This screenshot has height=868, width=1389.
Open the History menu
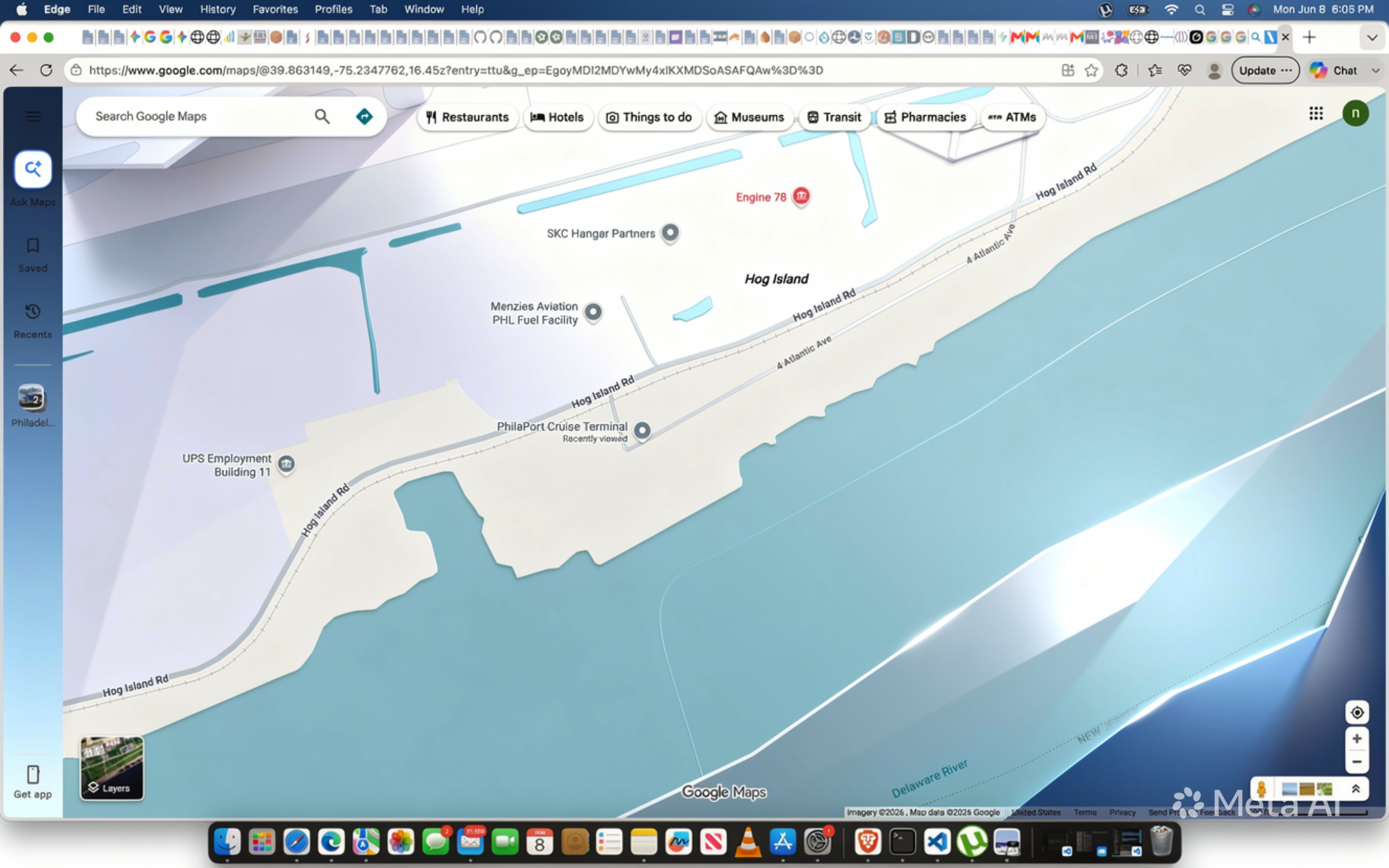tap(217, 9)
